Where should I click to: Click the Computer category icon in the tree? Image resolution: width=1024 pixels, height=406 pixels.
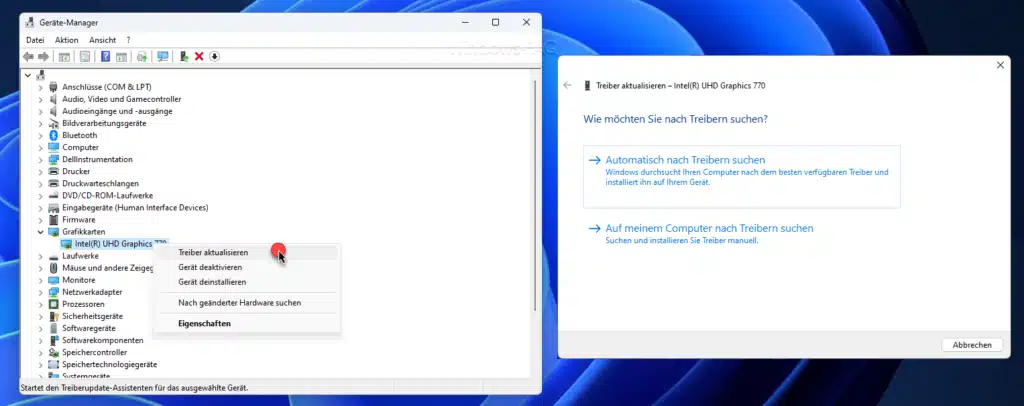[54, 148]
